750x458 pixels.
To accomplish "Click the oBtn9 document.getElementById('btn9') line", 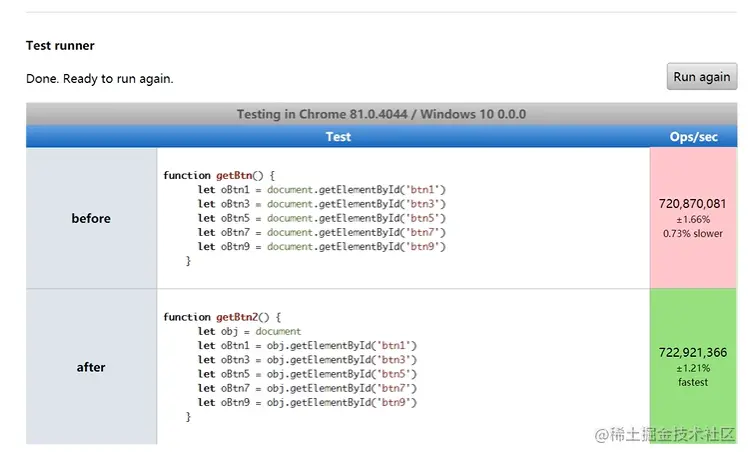I will pos(321,247).
